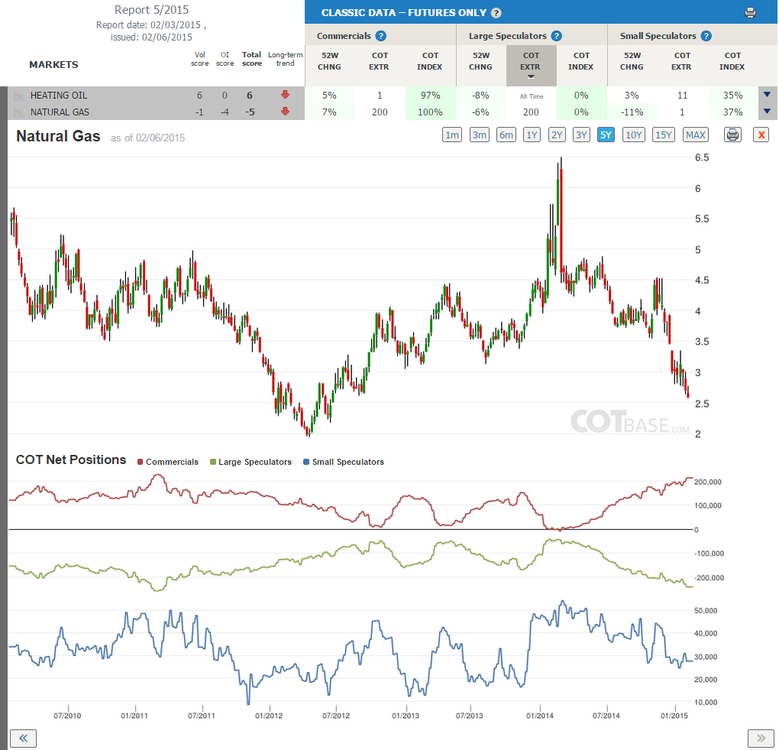Click Heating Oil Small Speculators 35% cell

732,95
